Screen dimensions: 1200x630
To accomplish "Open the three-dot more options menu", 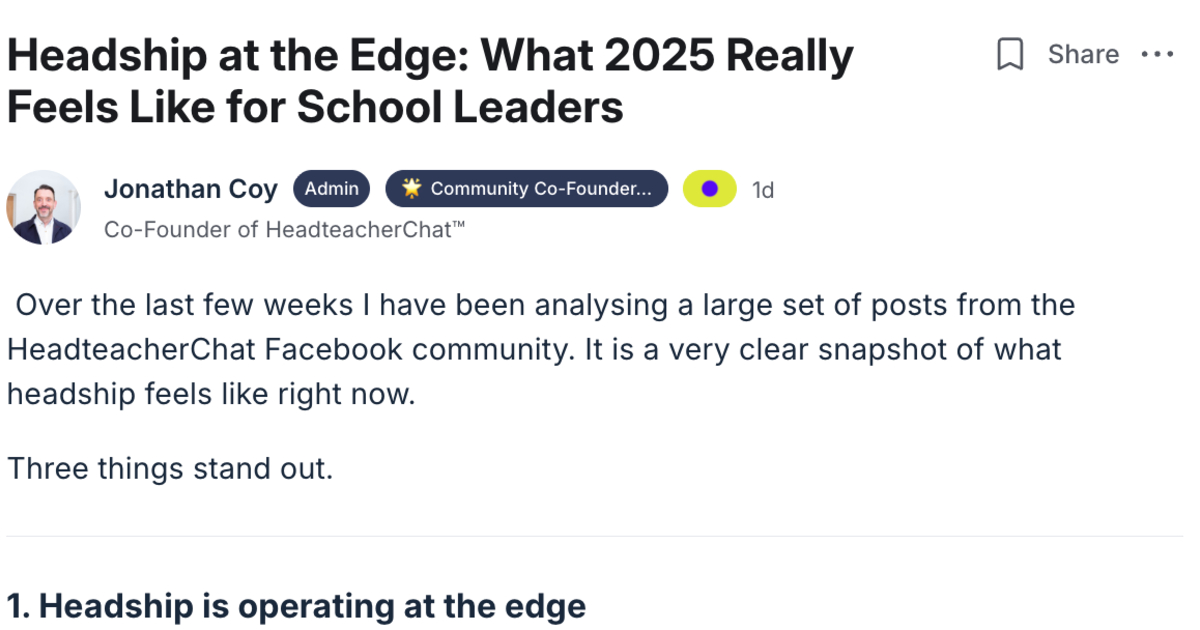I will tap(1157, 55).
